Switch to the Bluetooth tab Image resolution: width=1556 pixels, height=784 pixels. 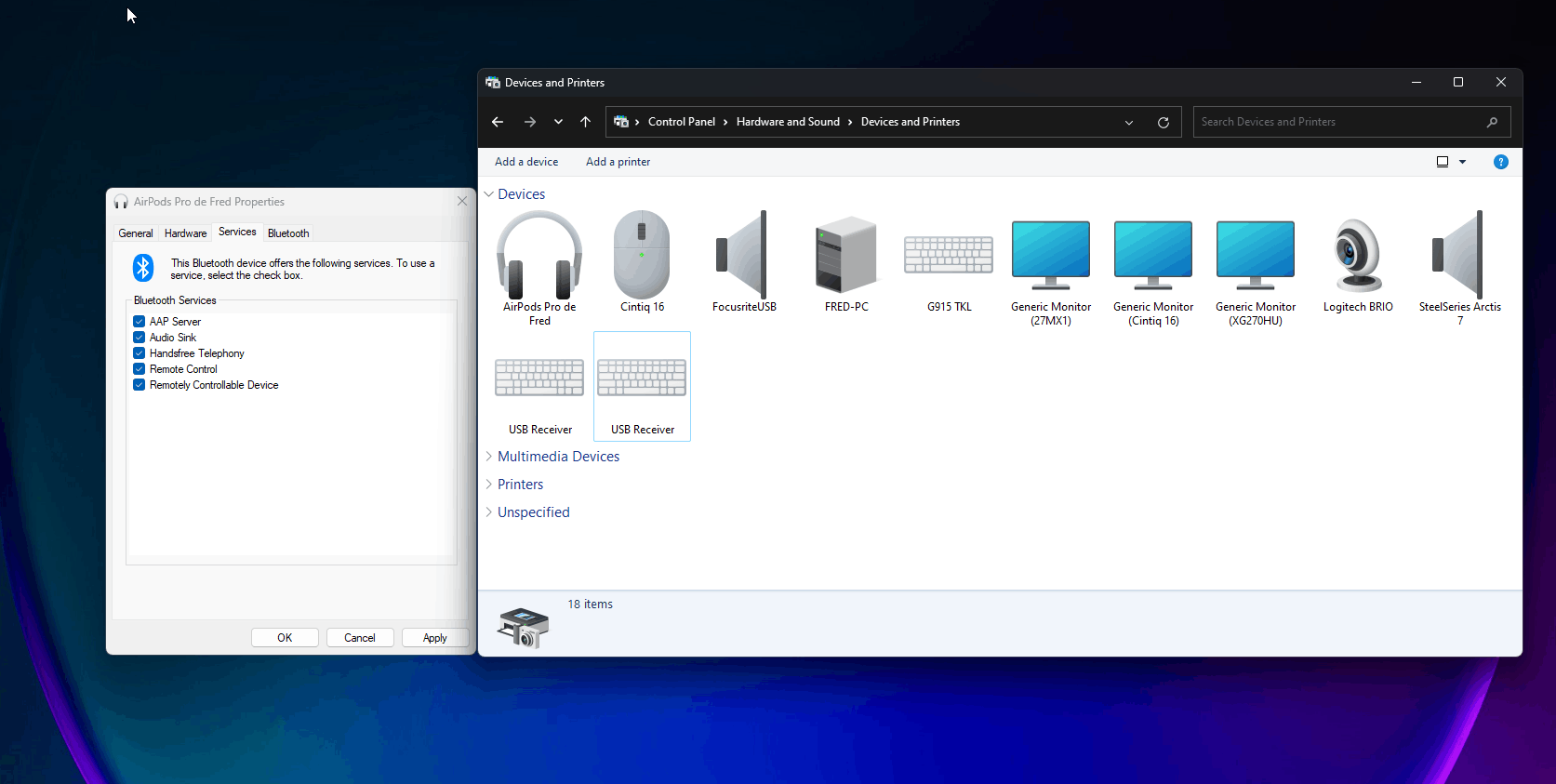[x=288, y=233]
